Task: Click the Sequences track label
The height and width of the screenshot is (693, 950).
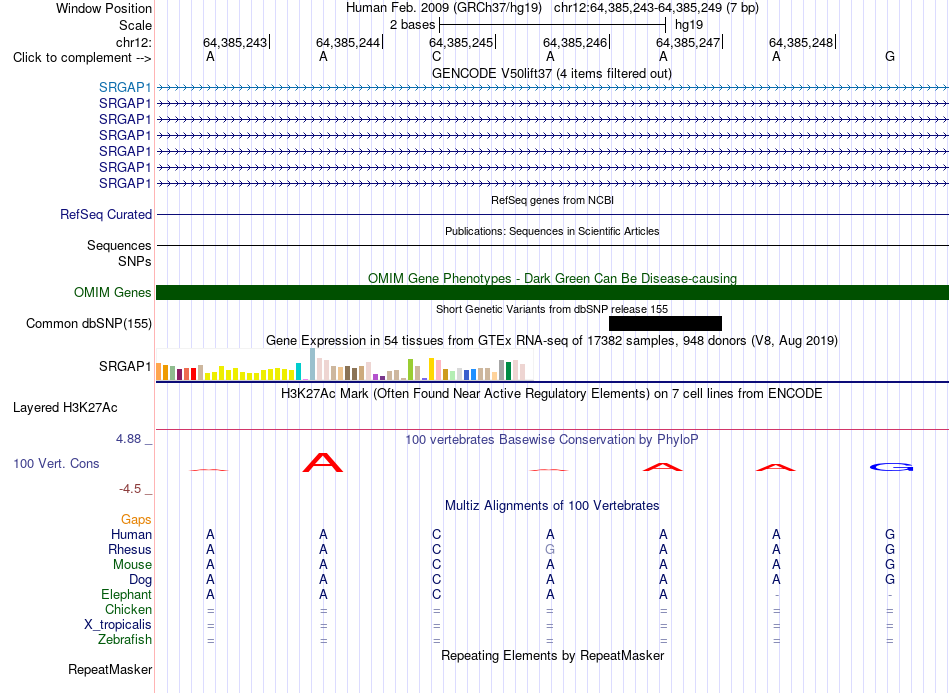Action: coord(119,245)
